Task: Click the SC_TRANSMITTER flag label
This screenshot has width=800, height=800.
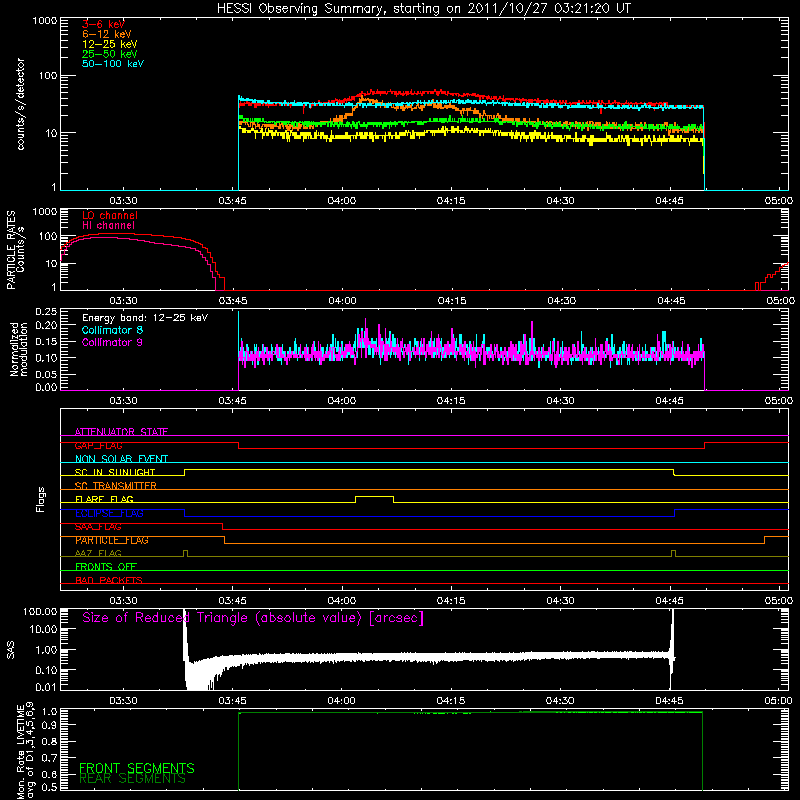Action: click(x=115, y=486)
